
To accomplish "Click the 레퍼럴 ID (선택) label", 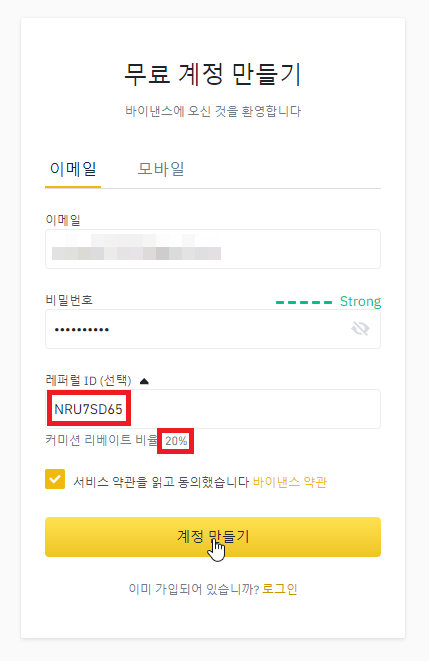I will [88, 380].
